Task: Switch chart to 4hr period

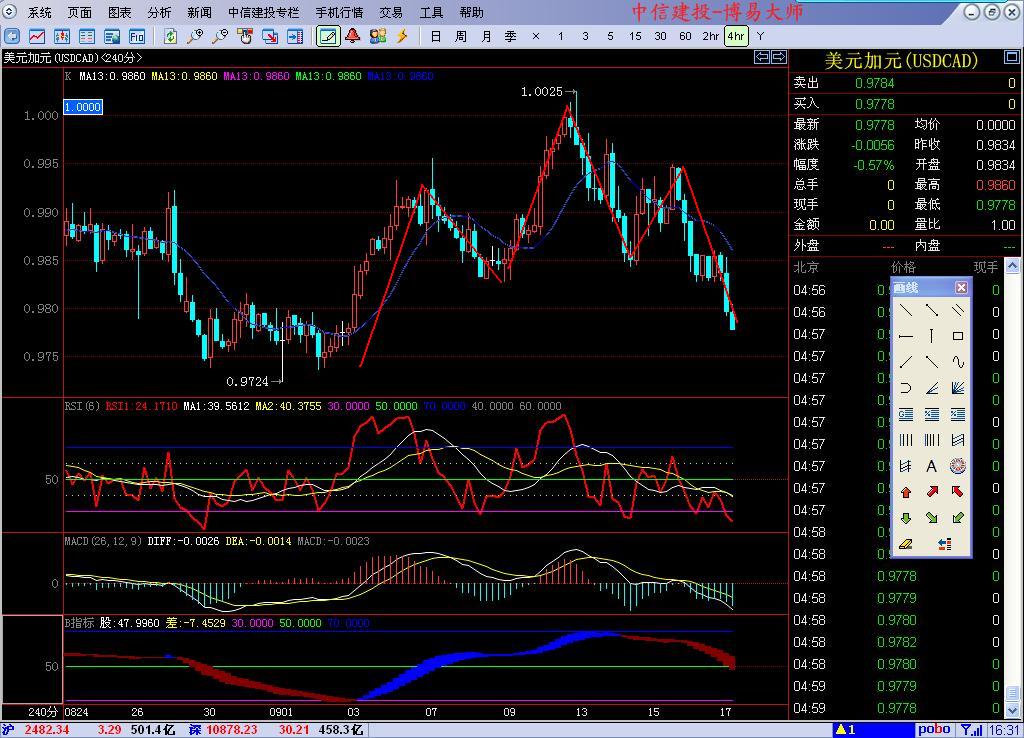Action: pyautogui.click(x=735, y=36)
